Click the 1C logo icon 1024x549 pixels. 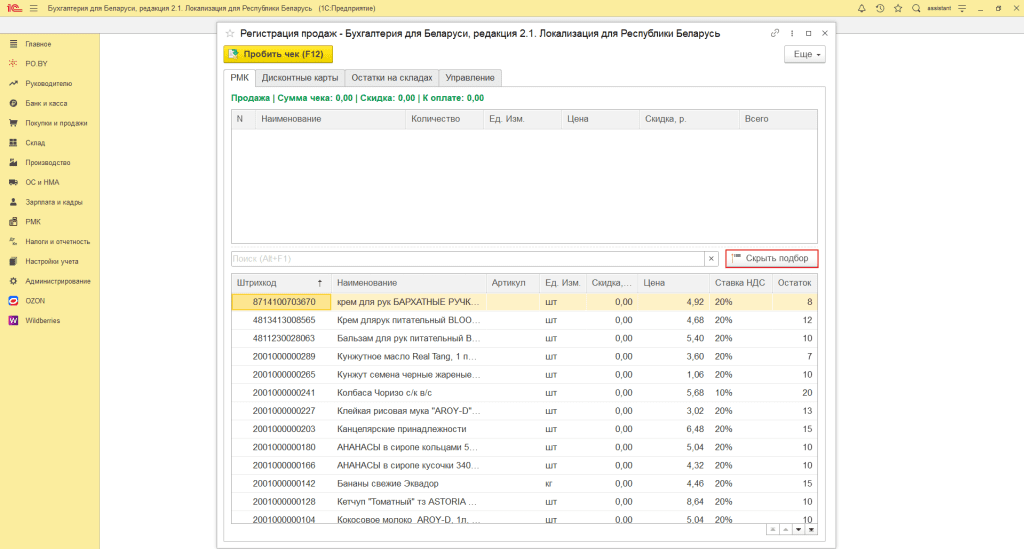pos(14,8)
